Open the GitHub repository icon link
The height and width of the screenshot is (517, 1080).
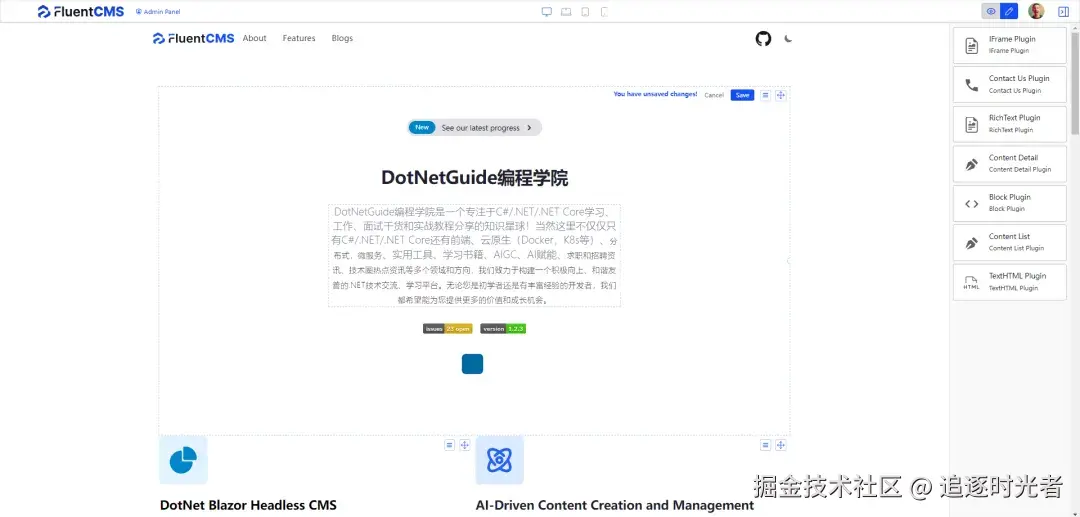pos(763,39)
